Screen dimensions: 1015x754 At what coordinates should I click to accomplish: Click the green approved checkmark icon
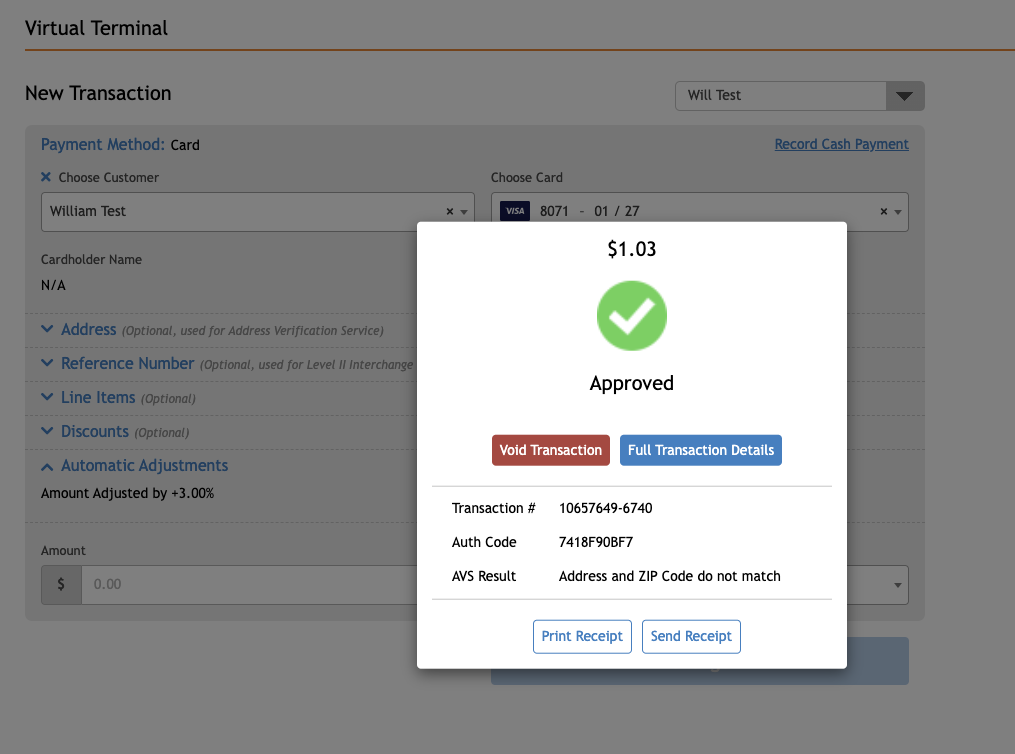coord(631,316)
